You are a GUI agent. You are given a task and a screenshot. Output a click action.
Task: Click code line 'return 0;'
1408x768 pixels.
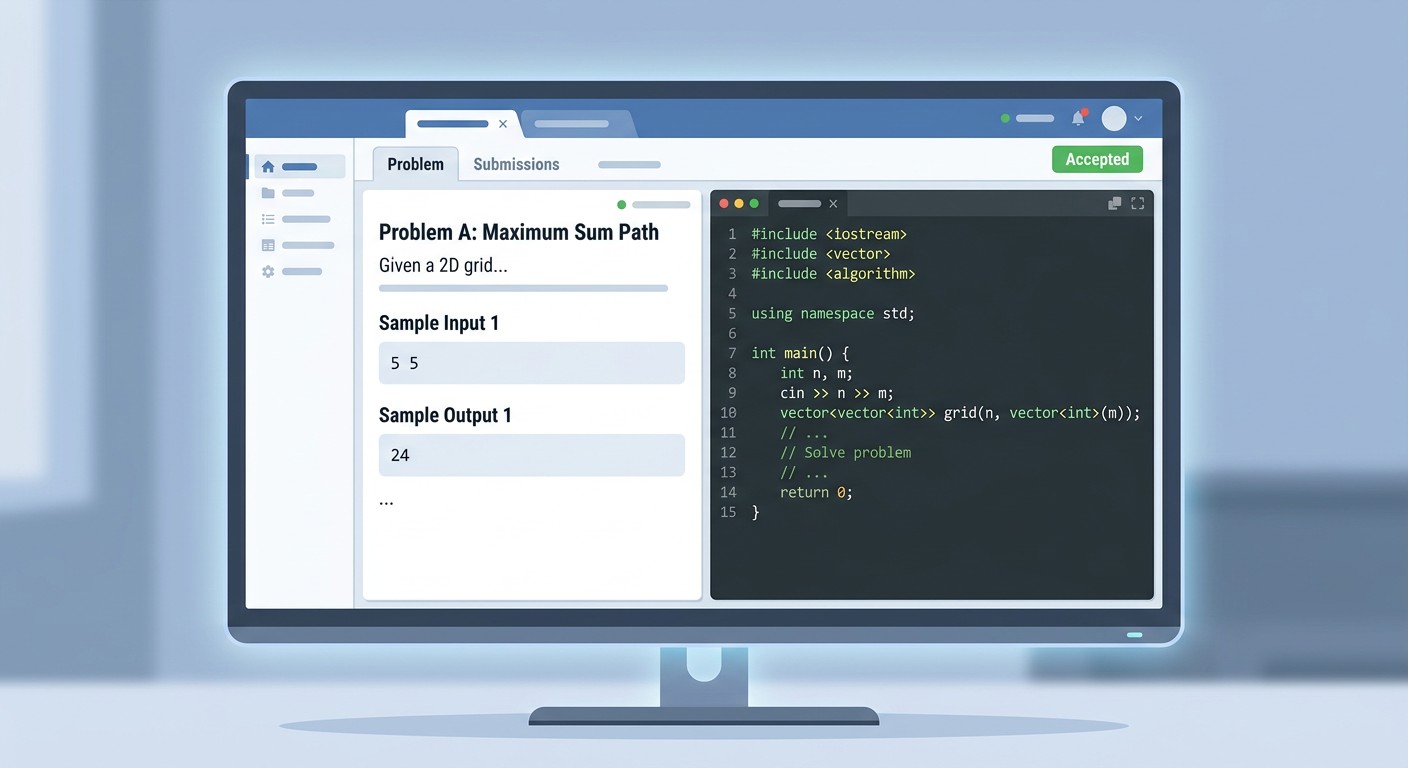point(816,492)
